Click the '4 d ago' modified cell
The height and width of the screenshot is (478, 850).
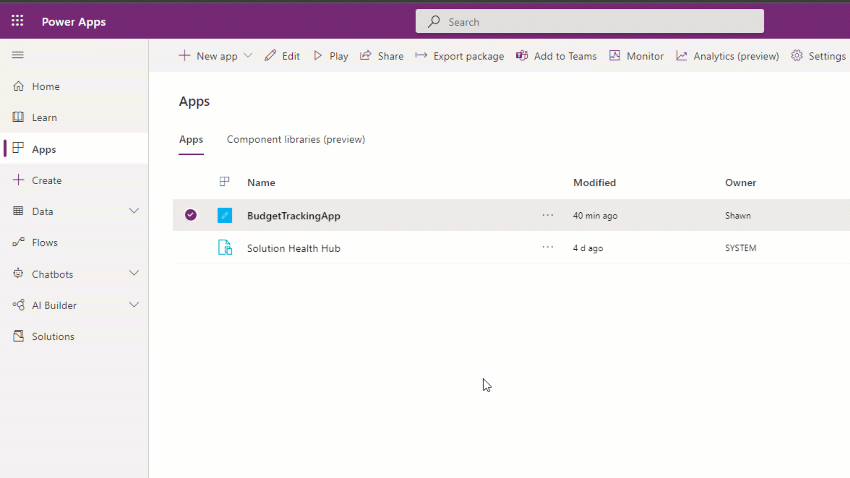point(588,248)
